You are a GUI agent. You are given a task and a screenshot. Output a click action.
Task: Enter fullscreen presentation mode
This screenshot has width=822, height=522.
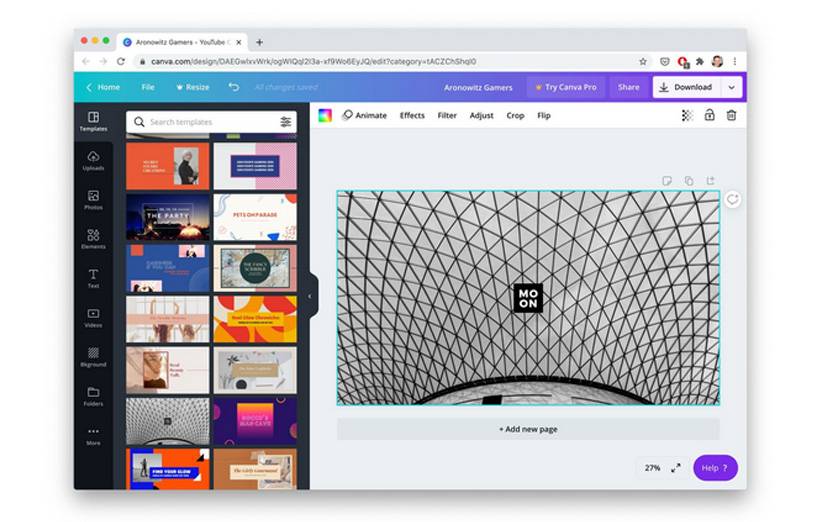pyautogui.click(x=676, y=468)
